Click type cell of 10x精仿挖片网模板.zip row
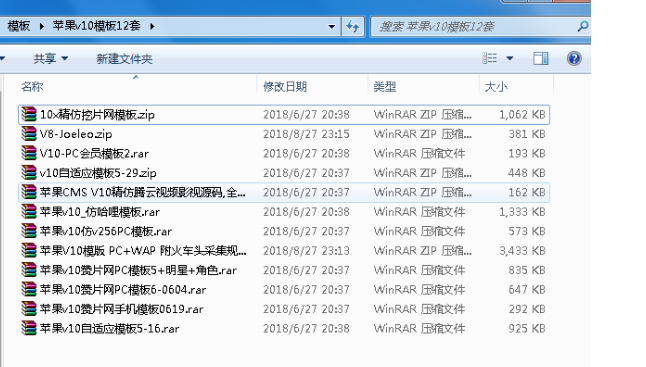This screenshot has width=646, height=367. [x=422, y=115]
